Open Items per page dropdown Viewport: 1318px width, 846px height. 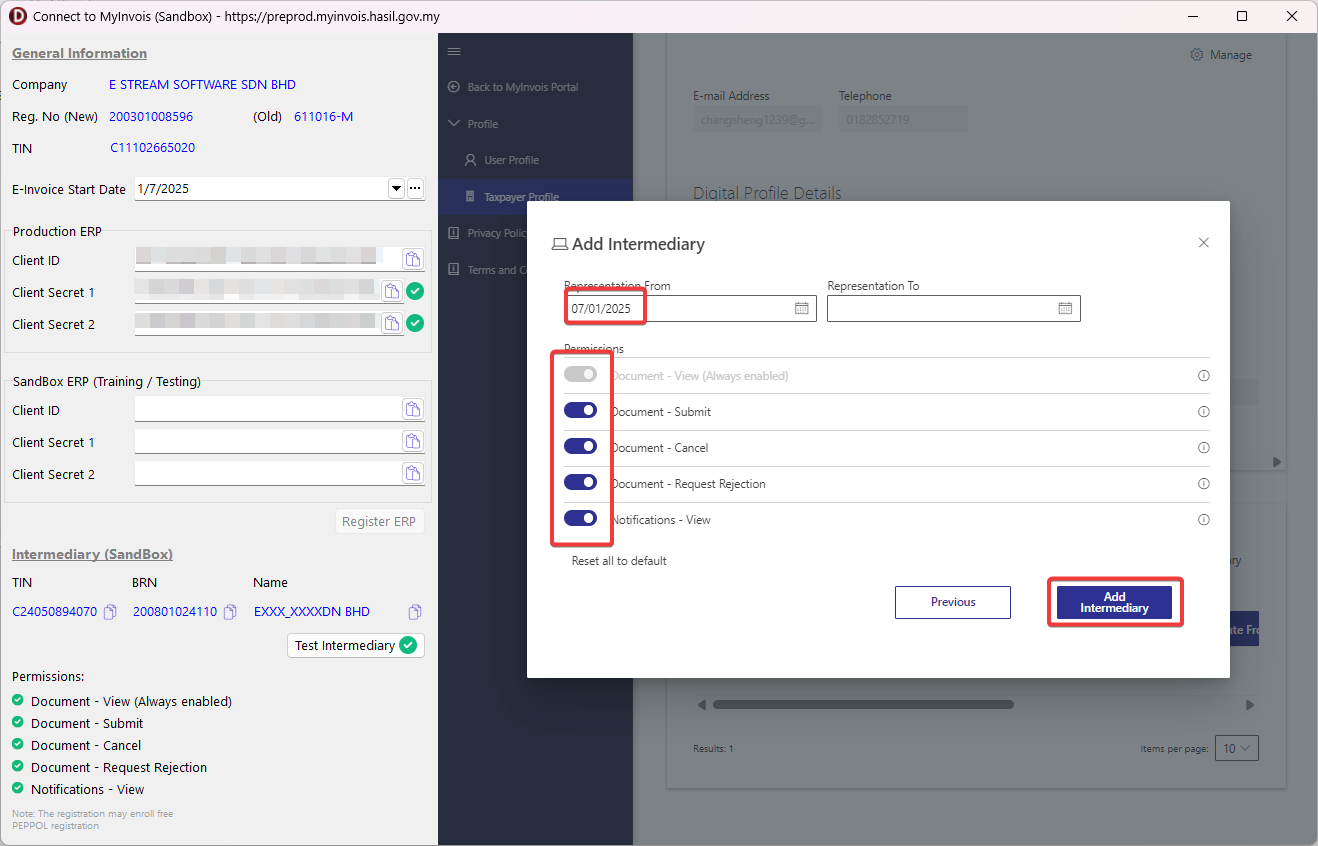click(x=1236, y=748)
